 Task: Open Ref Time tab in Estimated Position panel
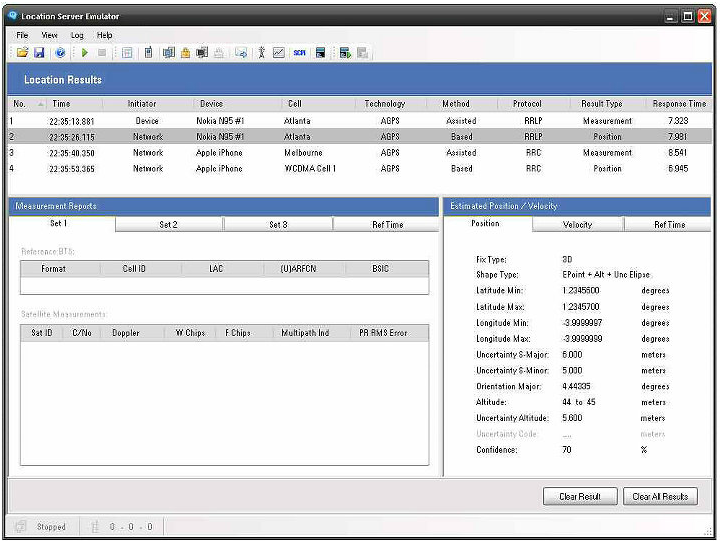(670, 224)
